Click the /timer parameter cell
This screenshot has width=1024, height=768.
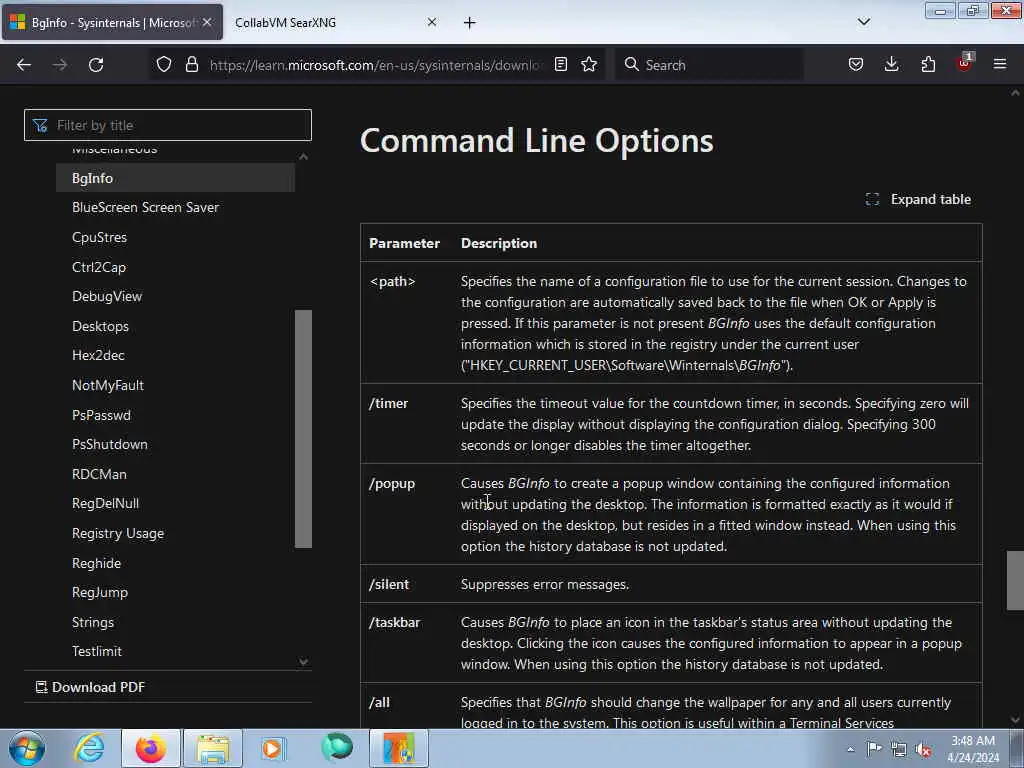tap(406, 424)
